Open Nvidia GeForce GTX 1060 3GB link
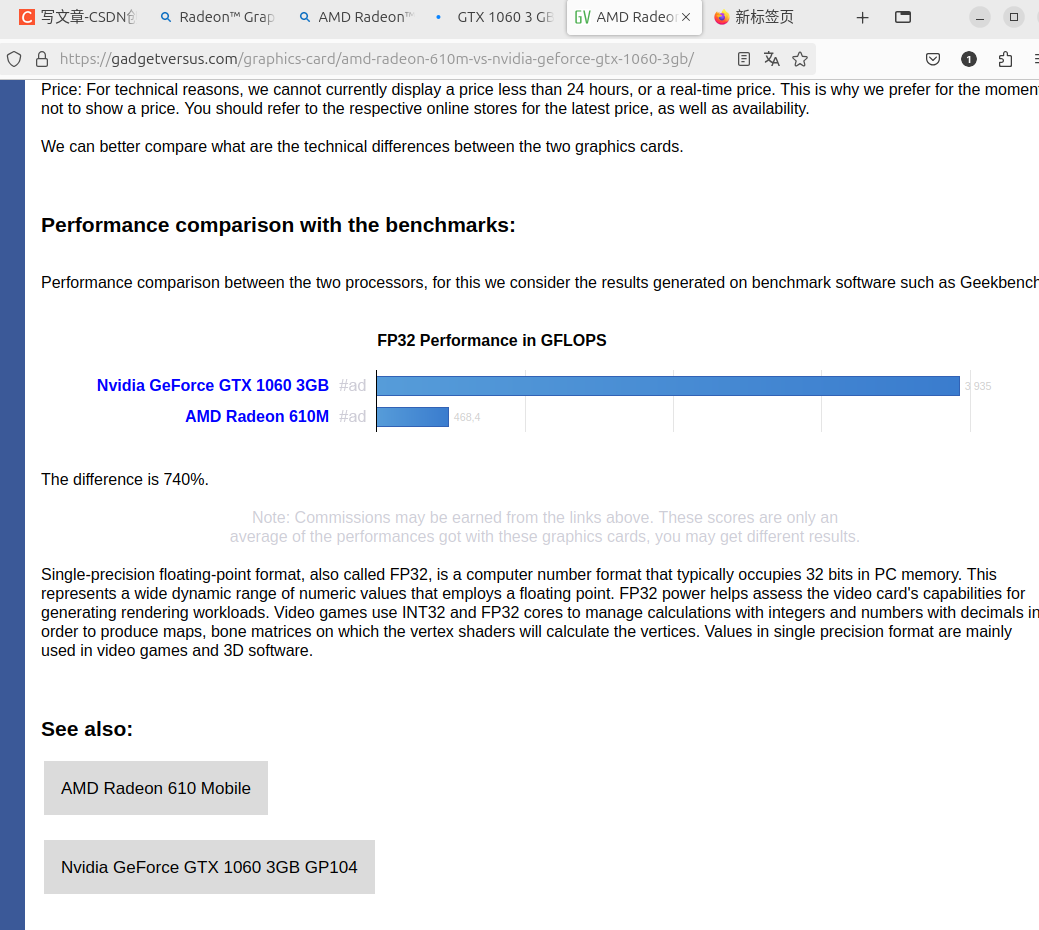The width and height of the screenshot is (1039, 930). [213, 386]
